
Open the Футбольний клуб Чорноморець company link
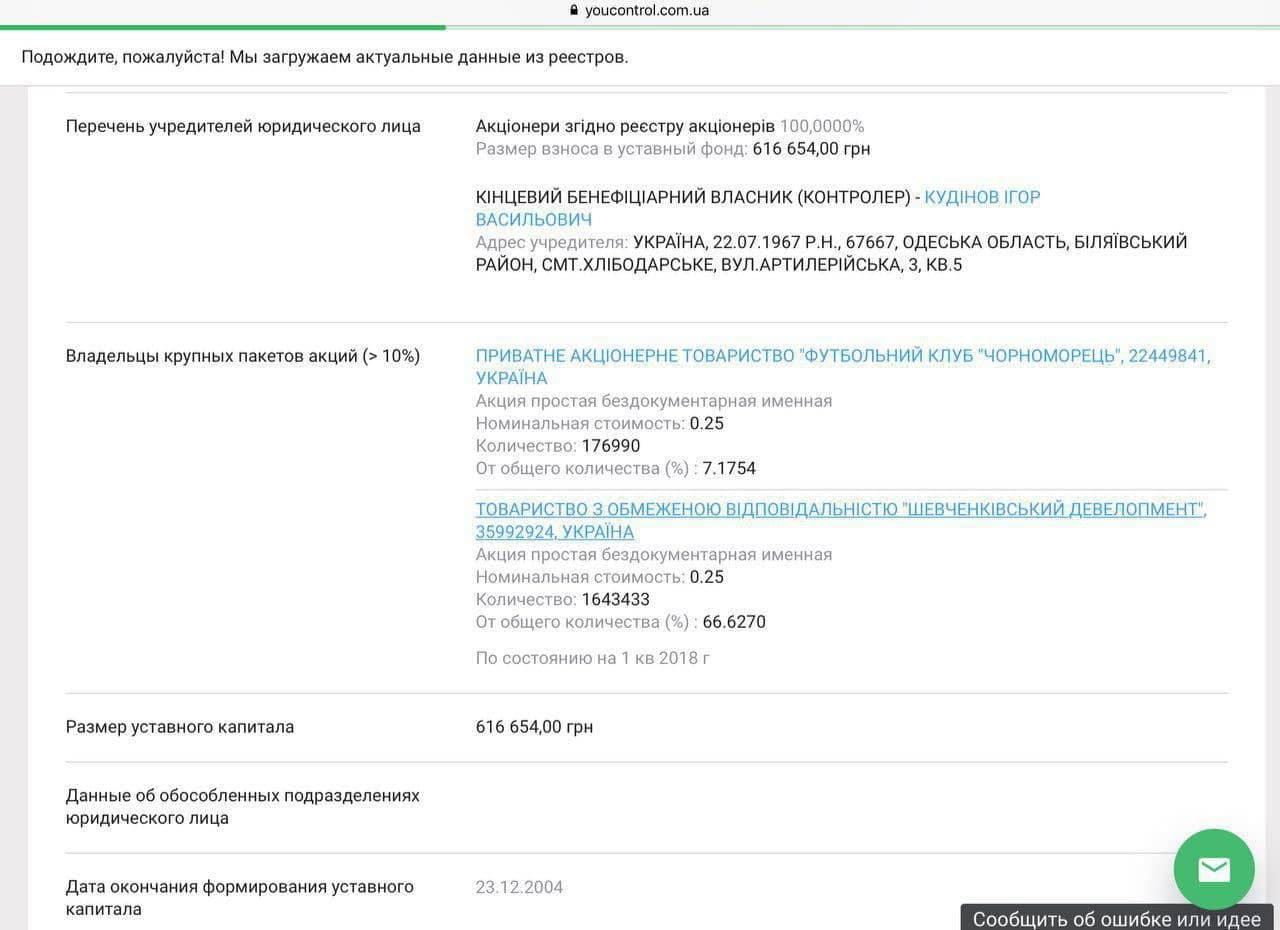click(x=843, y=367)
